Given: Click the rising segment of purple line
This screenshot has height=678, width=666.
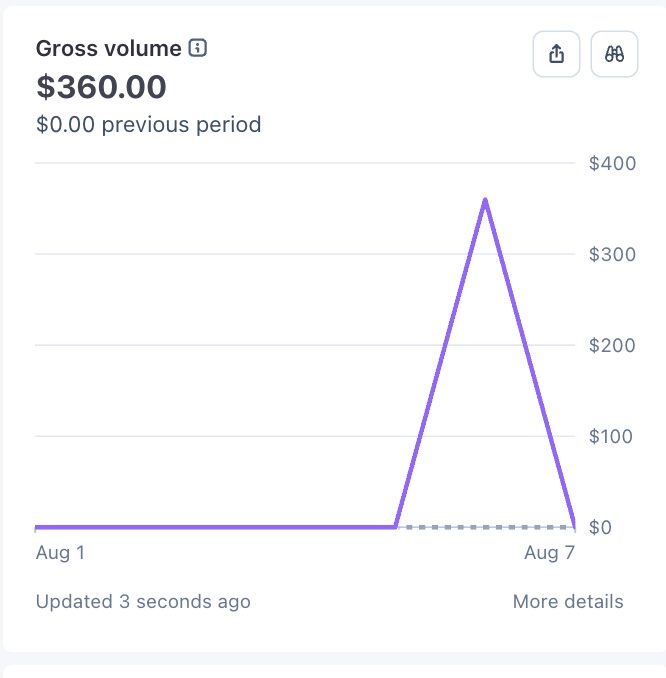Looking at the screenshot, I should coord(440,363).
